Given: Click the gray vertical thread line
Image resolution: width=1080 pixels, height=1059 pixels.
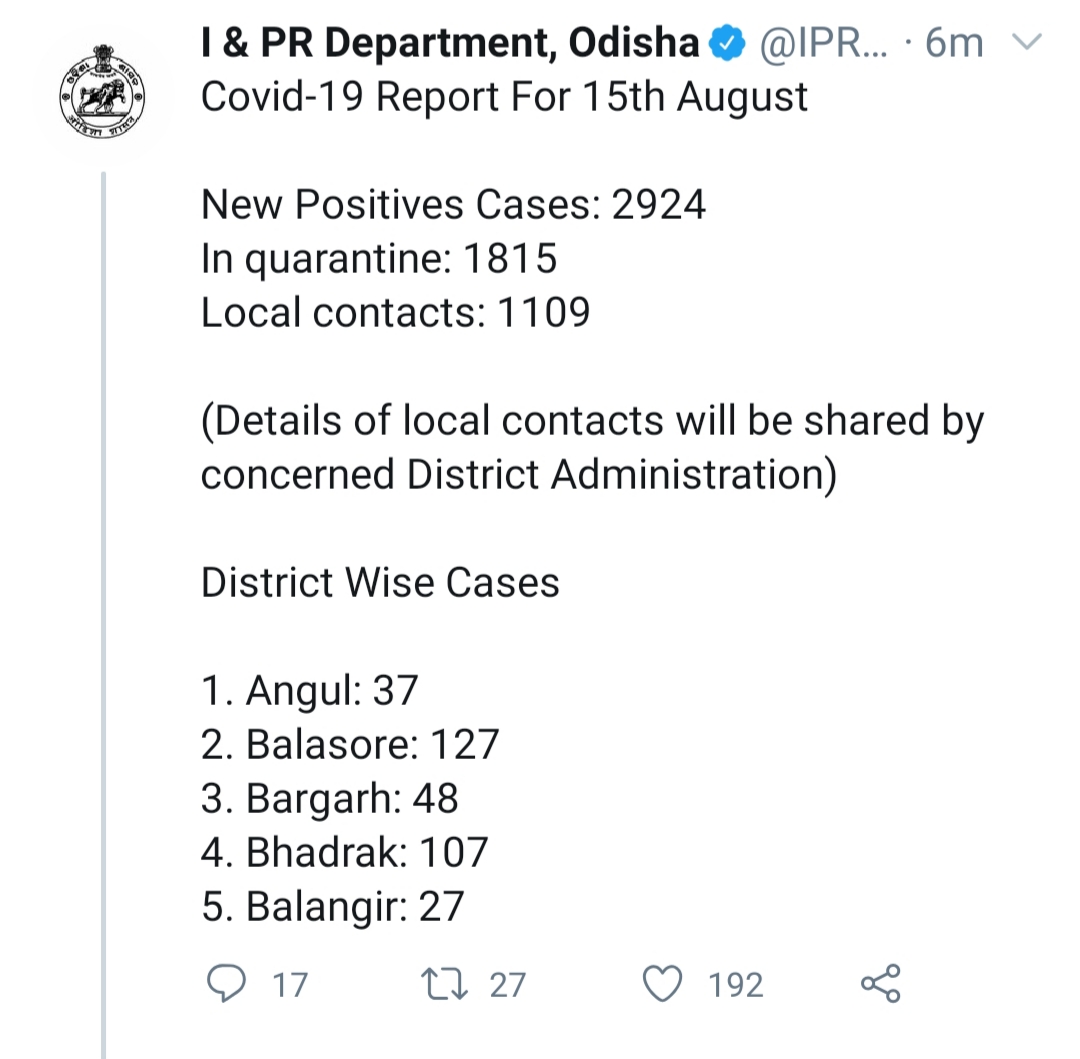Looking at the screenshot, I should [x=103, y=600].
